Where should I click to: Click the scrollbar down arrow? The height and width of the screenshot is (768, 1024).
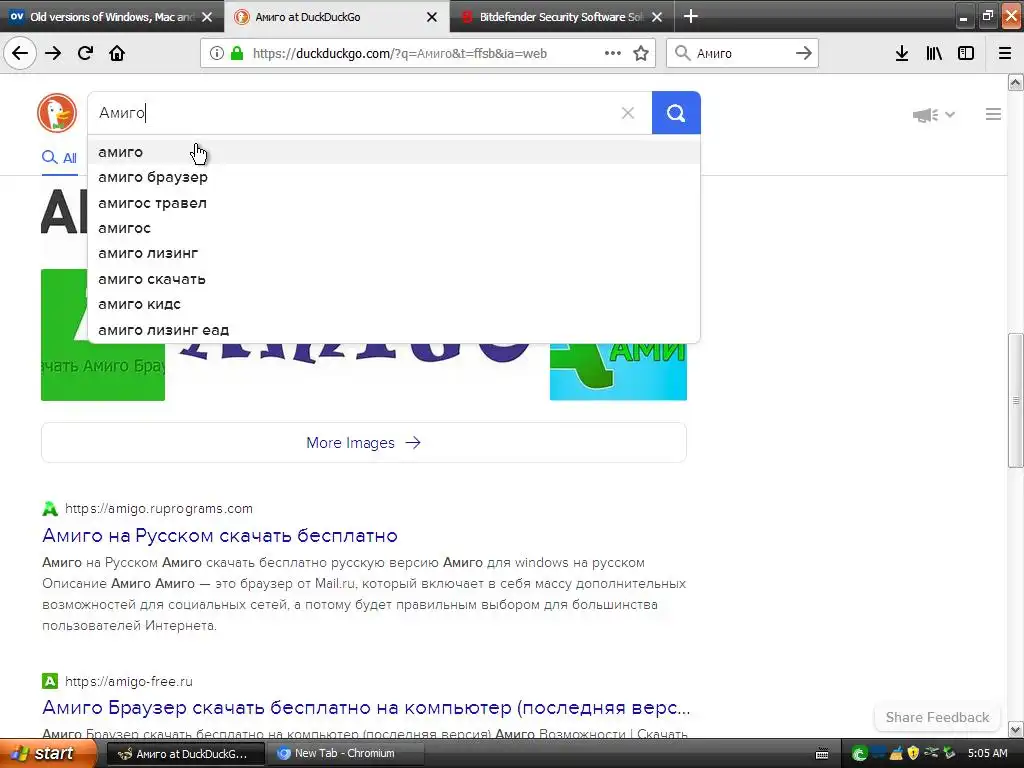tap(1015, 729)
